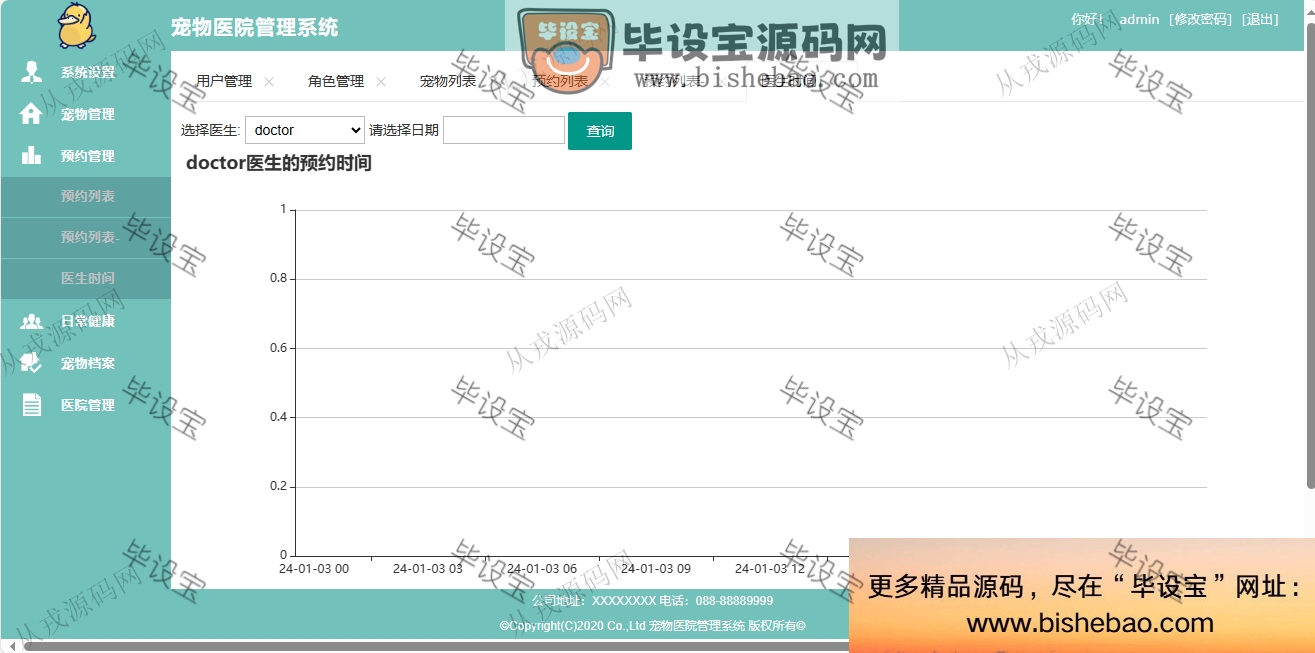This screenshot has height=653, width=1315.
Task: Click the 修改密码 link in the header
Action: tap(1200, 19)
